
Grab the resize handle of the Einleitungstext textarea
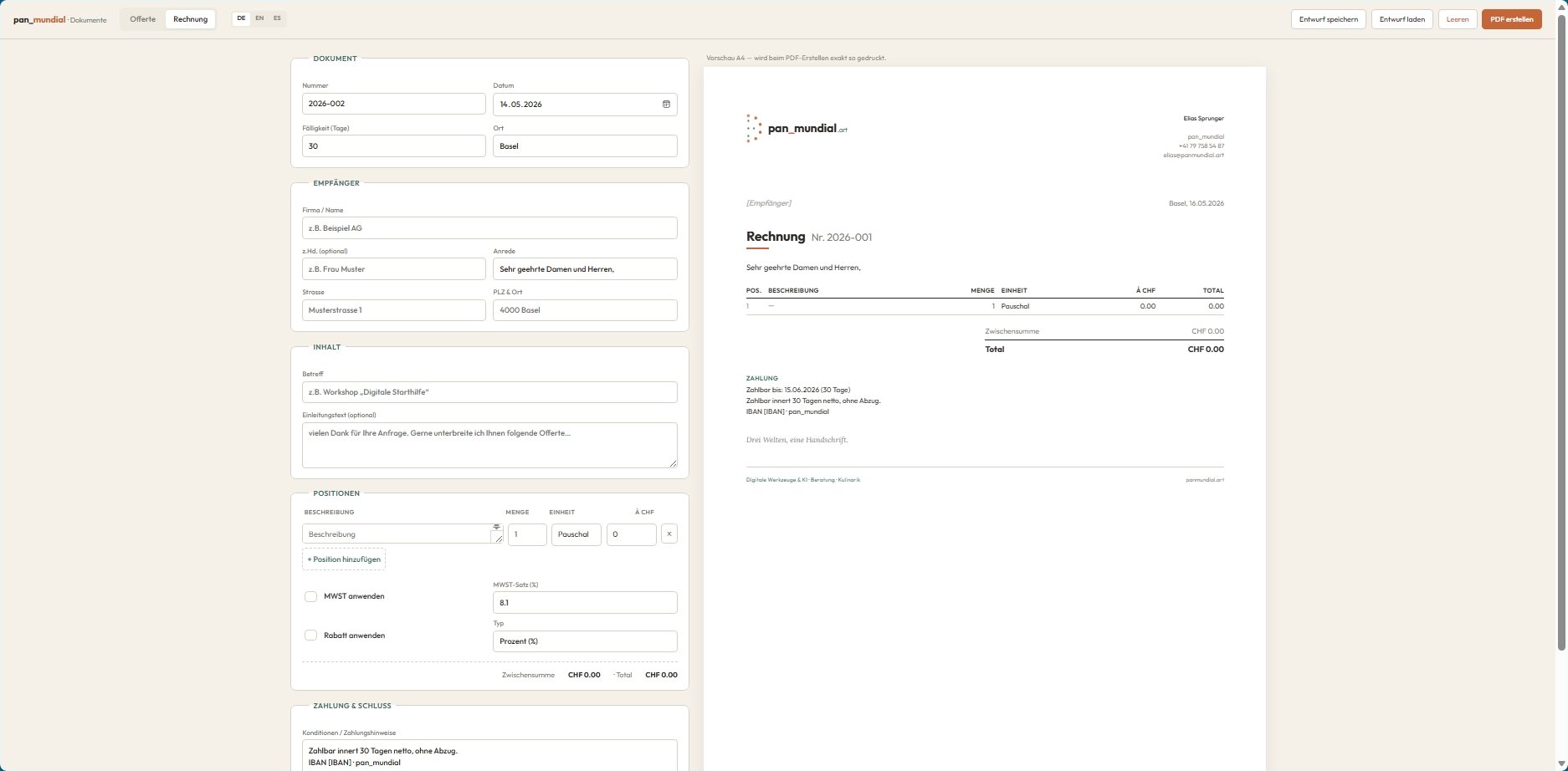pos(672,462)
